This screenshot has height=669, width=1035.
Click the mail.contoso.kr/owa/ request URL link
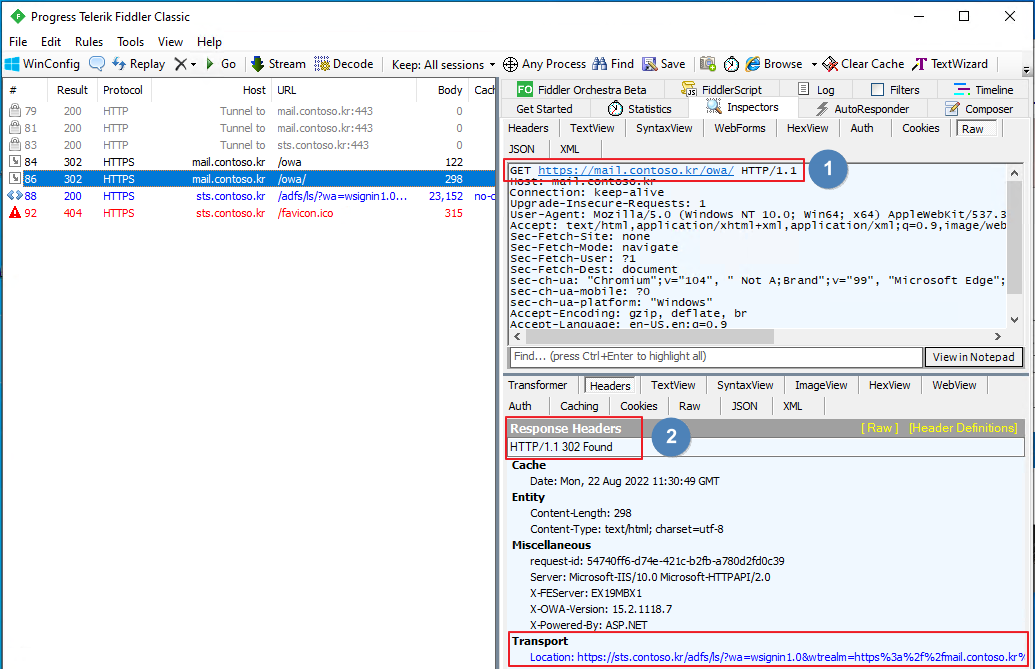coord(636,170)
